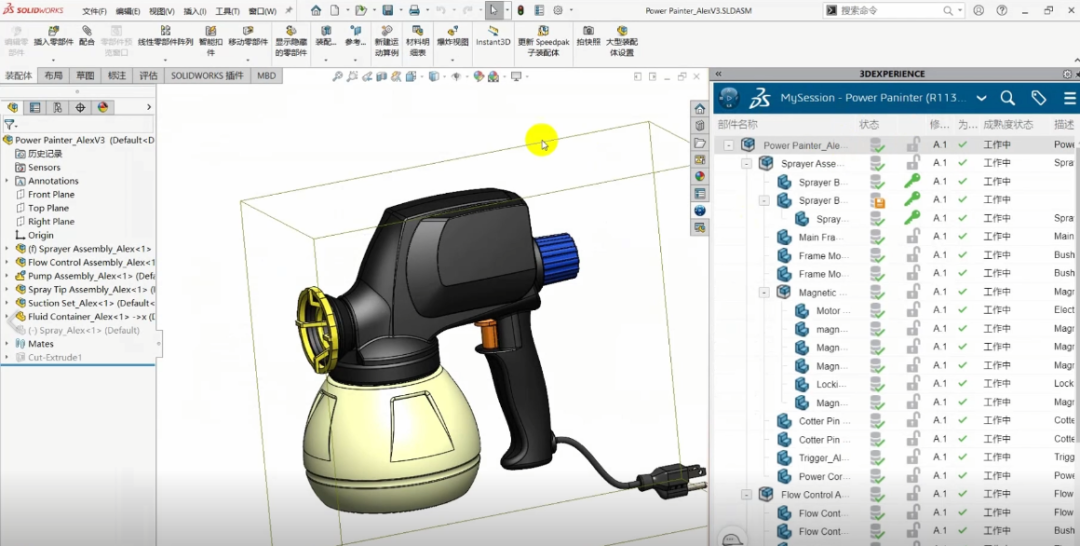Open Linear Component Pattern (线性零部件阵列)
This screenshot has width=1080, height=546.
[x=165, y=36]
